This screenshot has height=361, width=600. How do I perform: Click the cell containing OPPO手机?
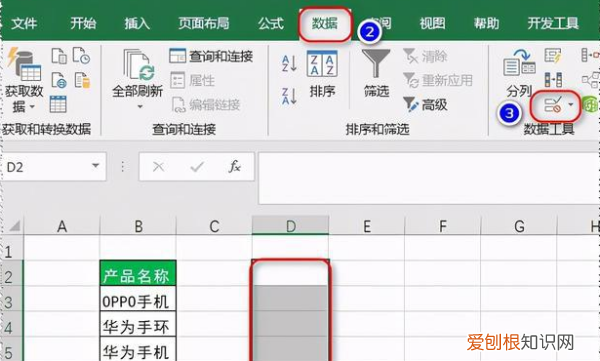tap(138, 299)
